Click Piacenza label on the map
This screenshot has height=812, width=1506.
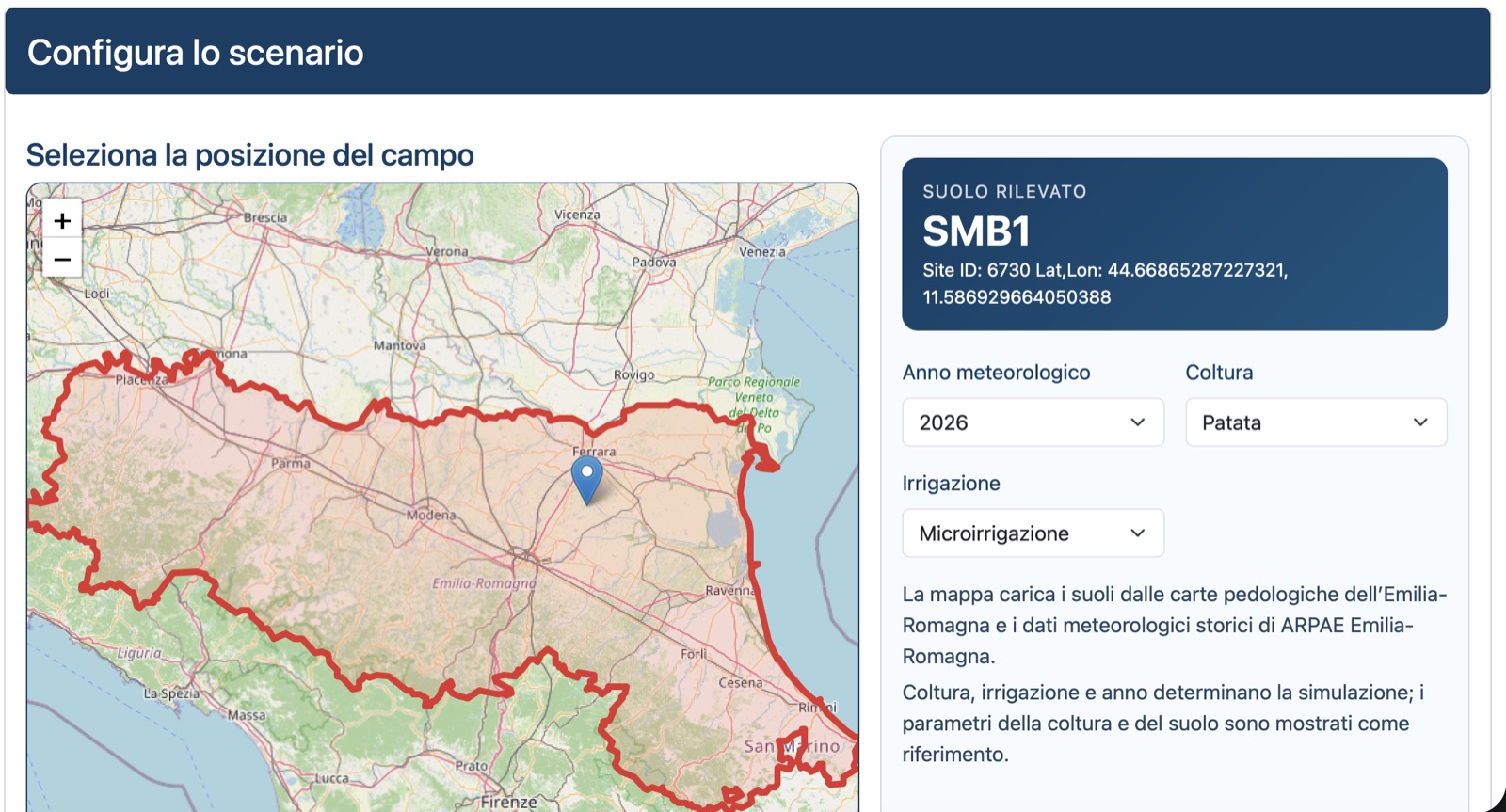point(142,380)
